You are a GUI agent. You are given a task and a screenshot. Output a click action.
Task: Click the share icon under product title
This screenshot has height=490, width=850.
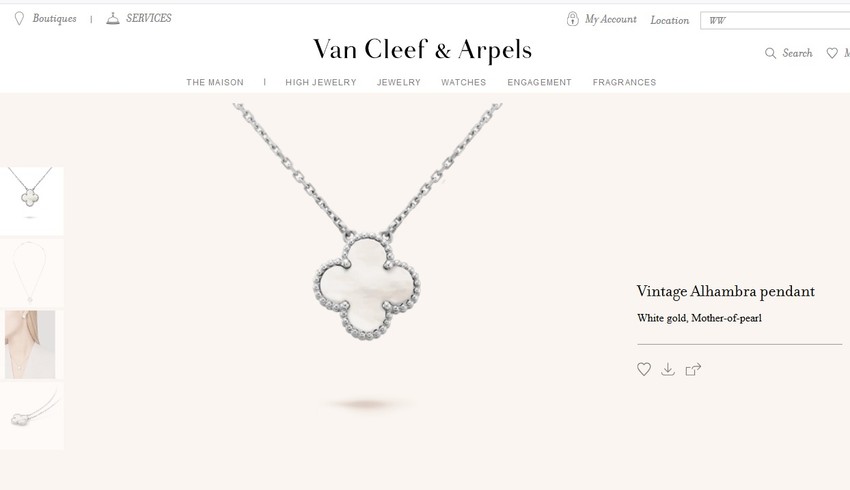pyautogui.click(x=693, y=369)
